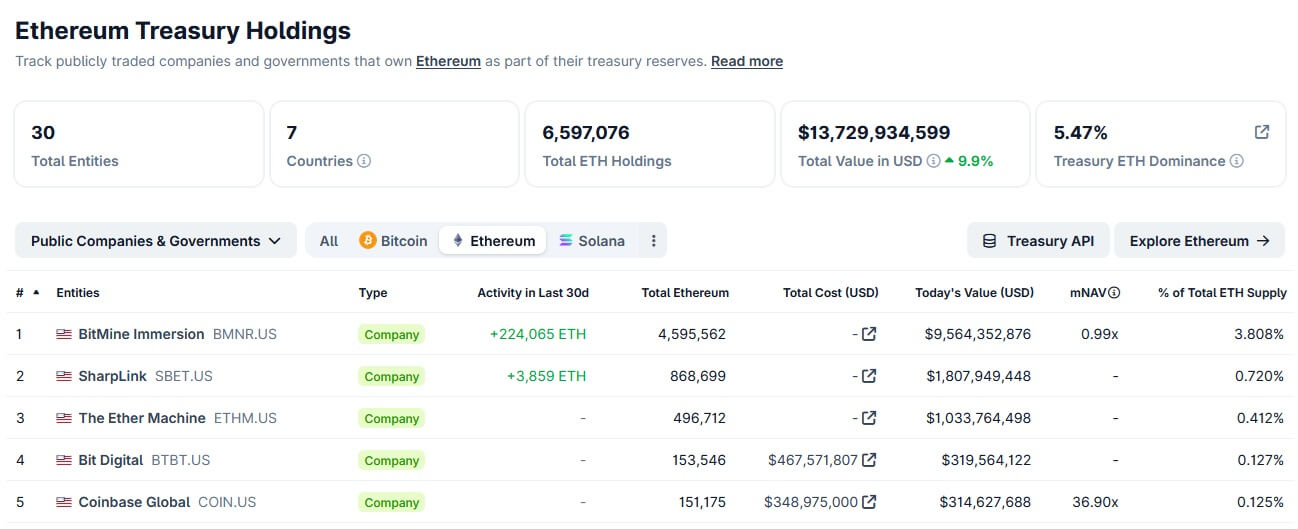This screenshot has height=529, width=1298.
Task: Click the Total Entities card showing 30
Action: (x=139, y=144)
